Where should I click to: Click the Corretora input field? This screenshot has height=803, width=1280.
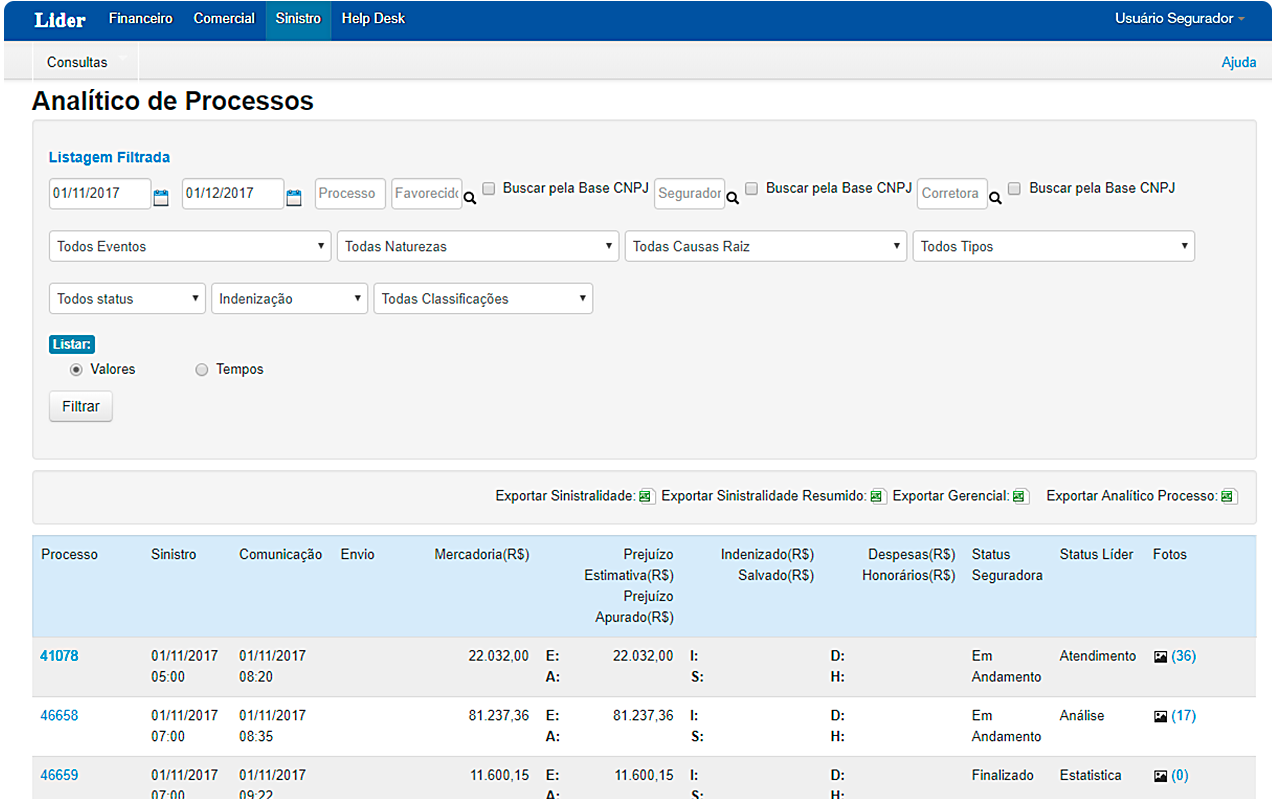click(x=953, y=193)
